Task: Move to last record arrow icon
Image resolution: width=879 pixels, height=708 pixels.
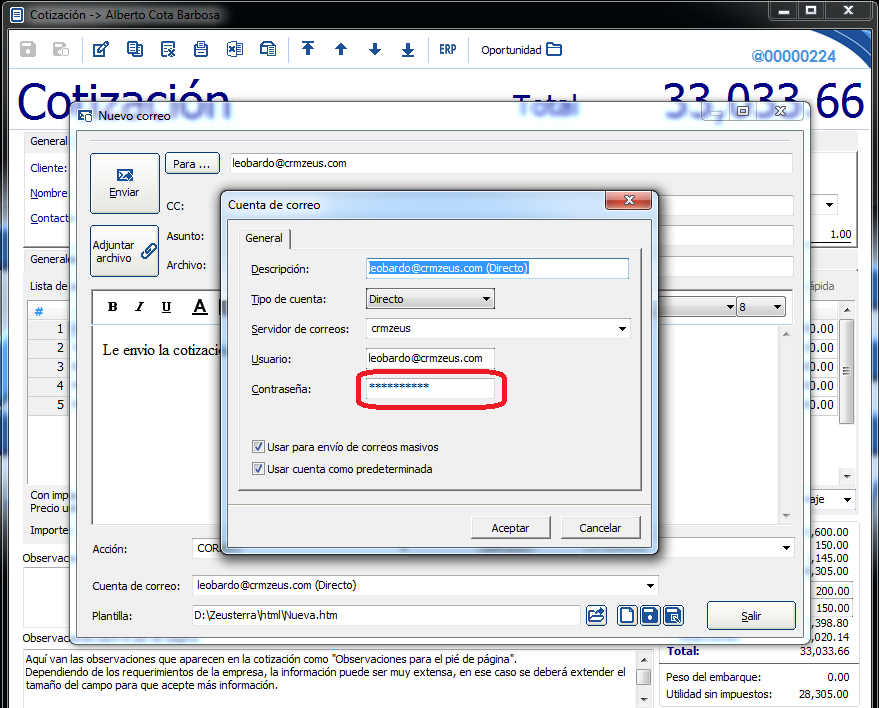Action: tap(408, 50)
